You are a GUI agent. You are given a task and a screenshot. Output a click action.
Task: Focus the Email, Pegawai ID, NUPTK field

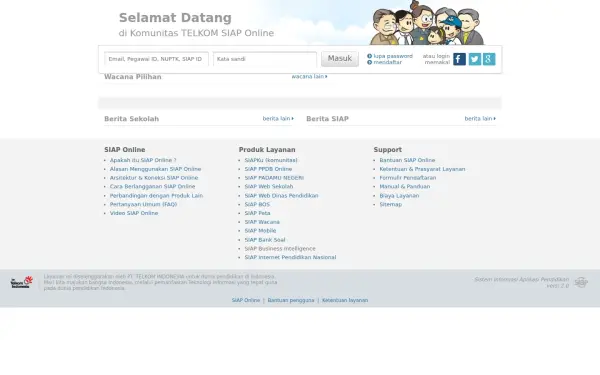(x=157, y=59)
